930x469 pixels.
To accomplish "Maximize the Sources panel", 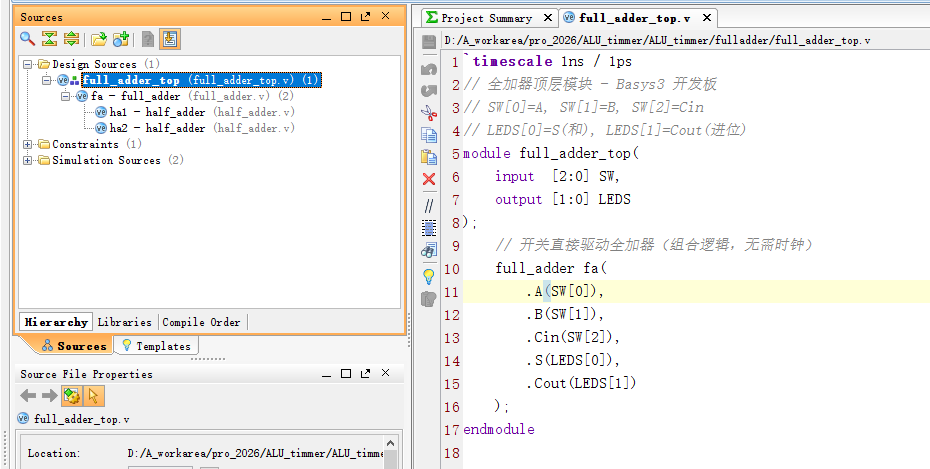I will point(346,17).
